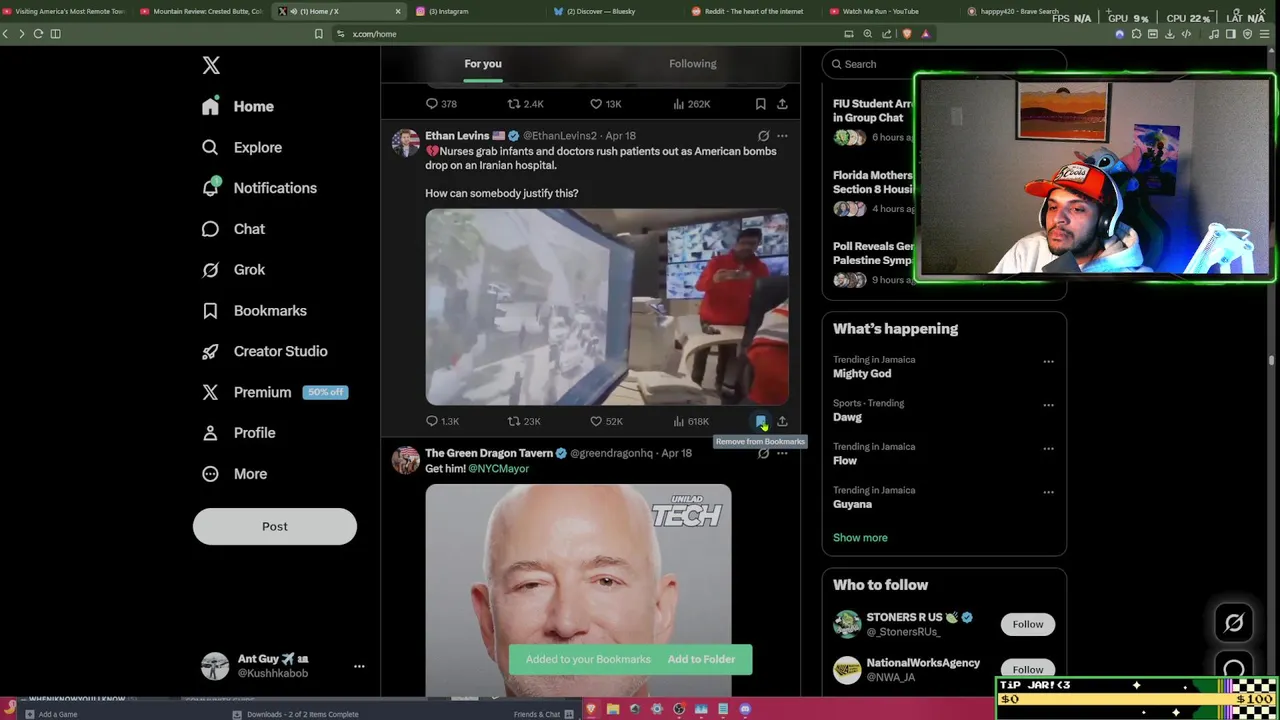Open the Dawg trending topic
The image size is (1280, 720).
pyautogui.click(x=847, y=417)
